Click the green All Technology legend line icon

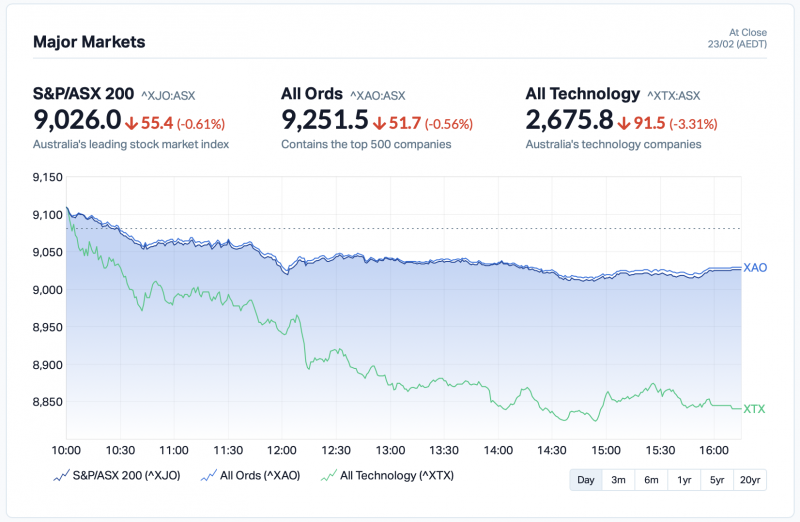pyautogui.click(x=325, y=476)
